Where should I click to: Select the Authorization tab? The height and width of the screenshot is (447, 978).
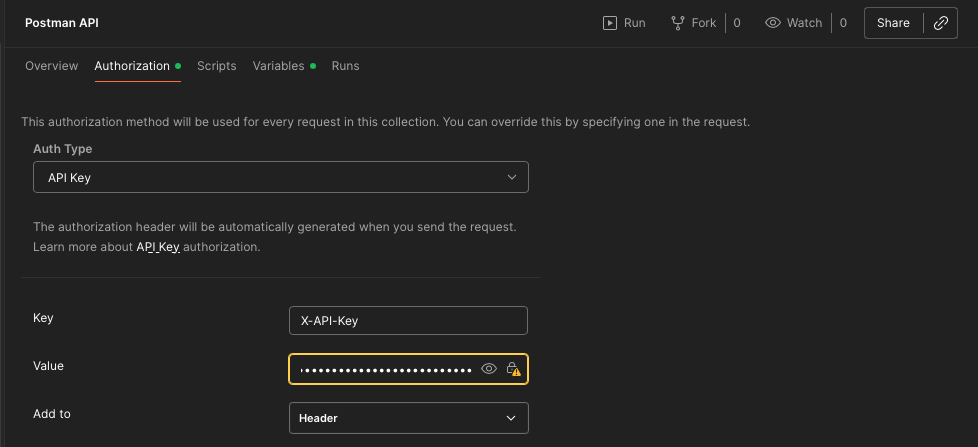coord(132,66)
